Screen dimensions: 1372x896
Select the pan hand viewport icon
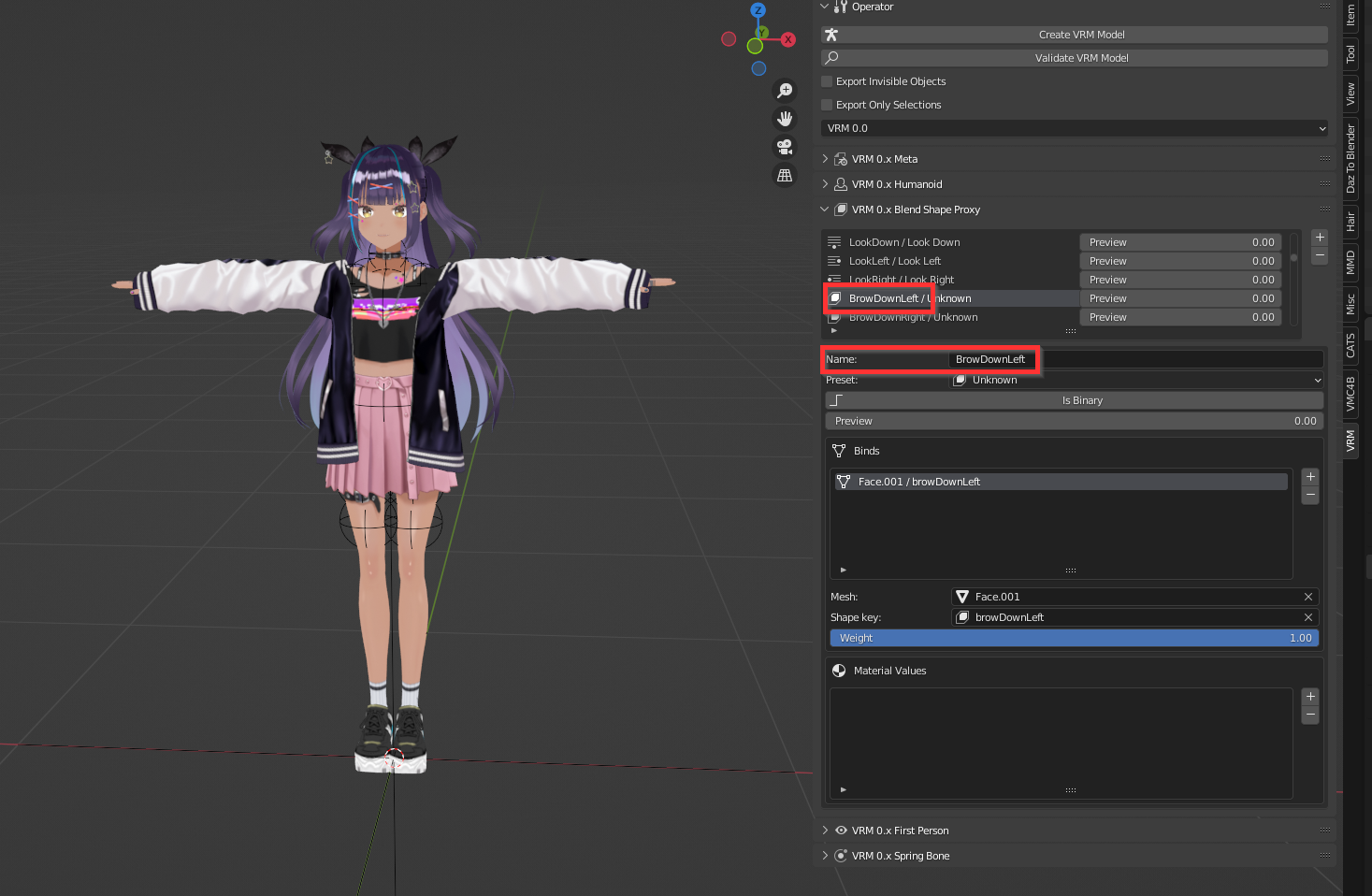[785, 119]
